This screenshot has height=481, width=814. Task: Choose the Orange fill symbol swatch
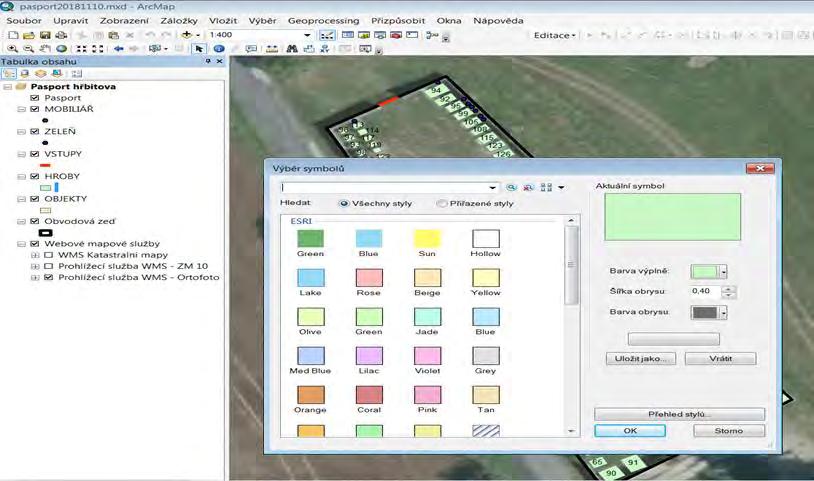(x=310, y=394)
